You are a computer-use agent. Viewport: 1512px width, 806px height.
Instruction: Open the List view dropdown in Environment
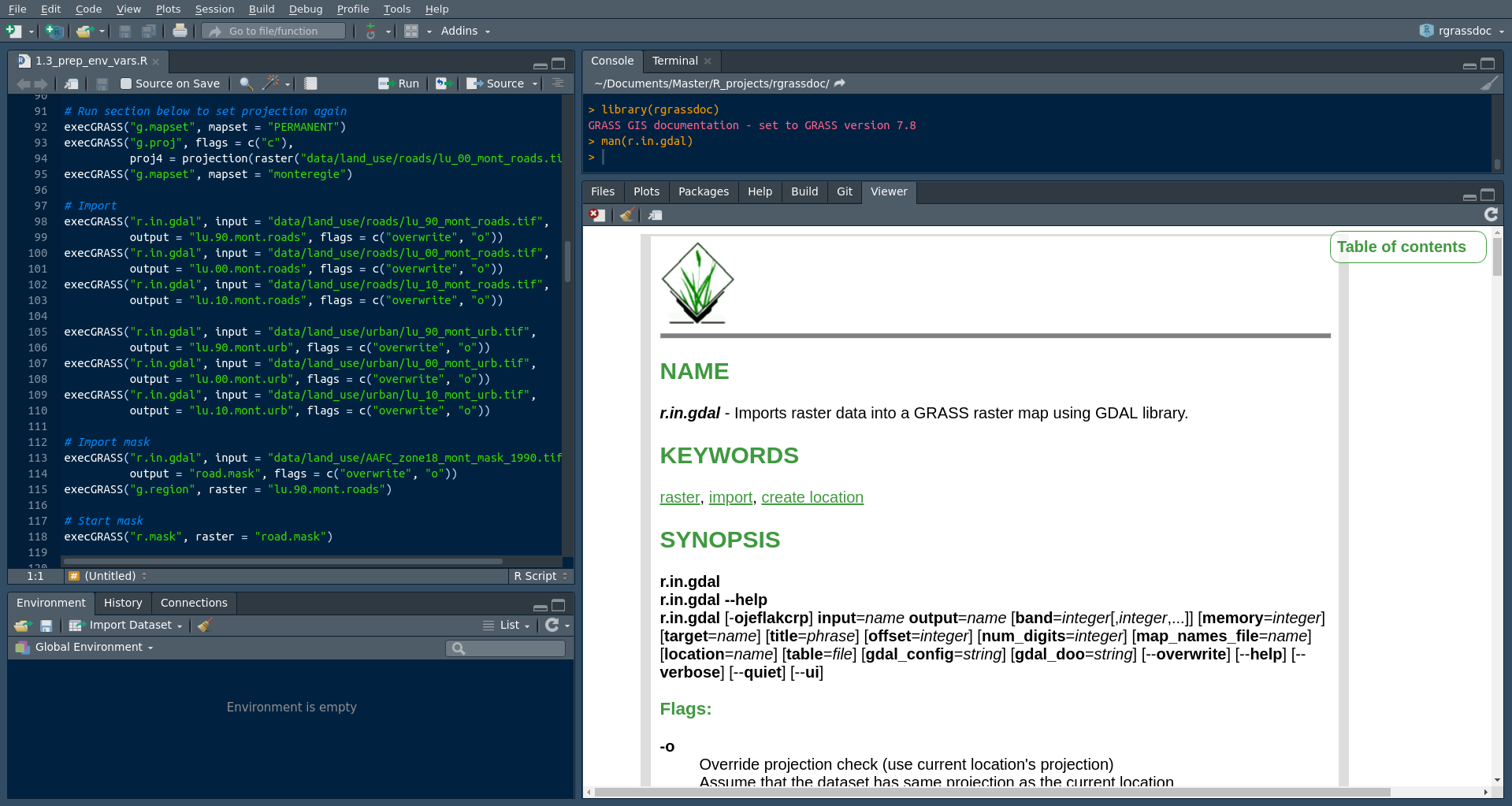[507, 625]
